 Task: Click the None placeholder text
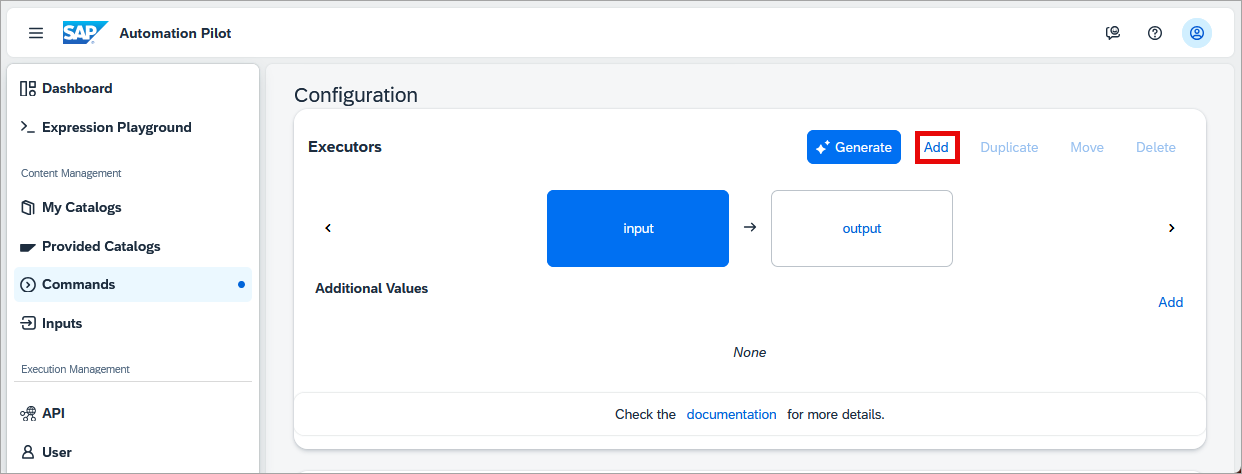point(750,352)
